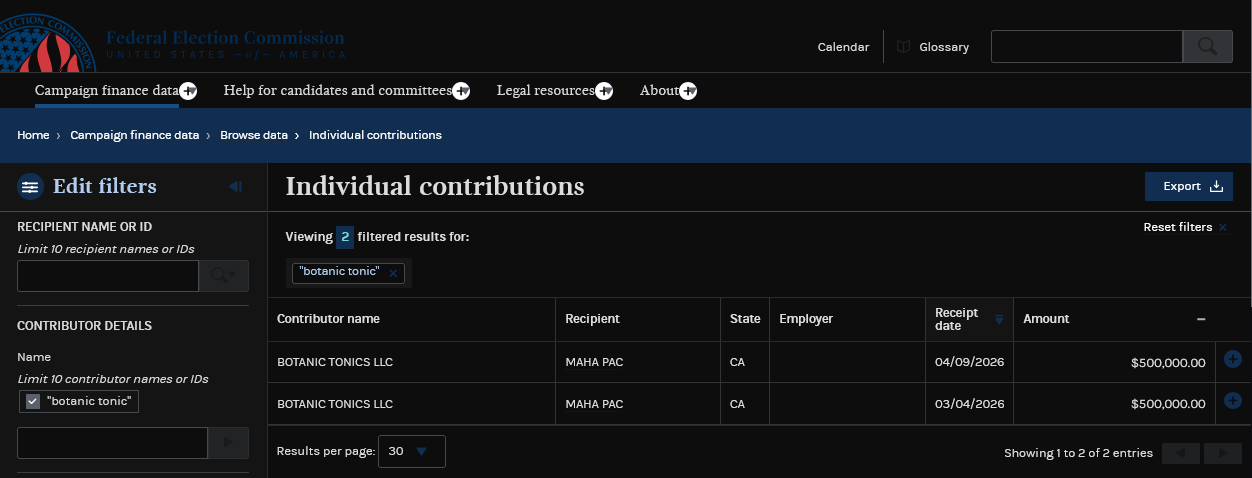Screen dimensions: 1252x478
Task: Focus the contributor name input field
Action: click(x=112, y=443)
